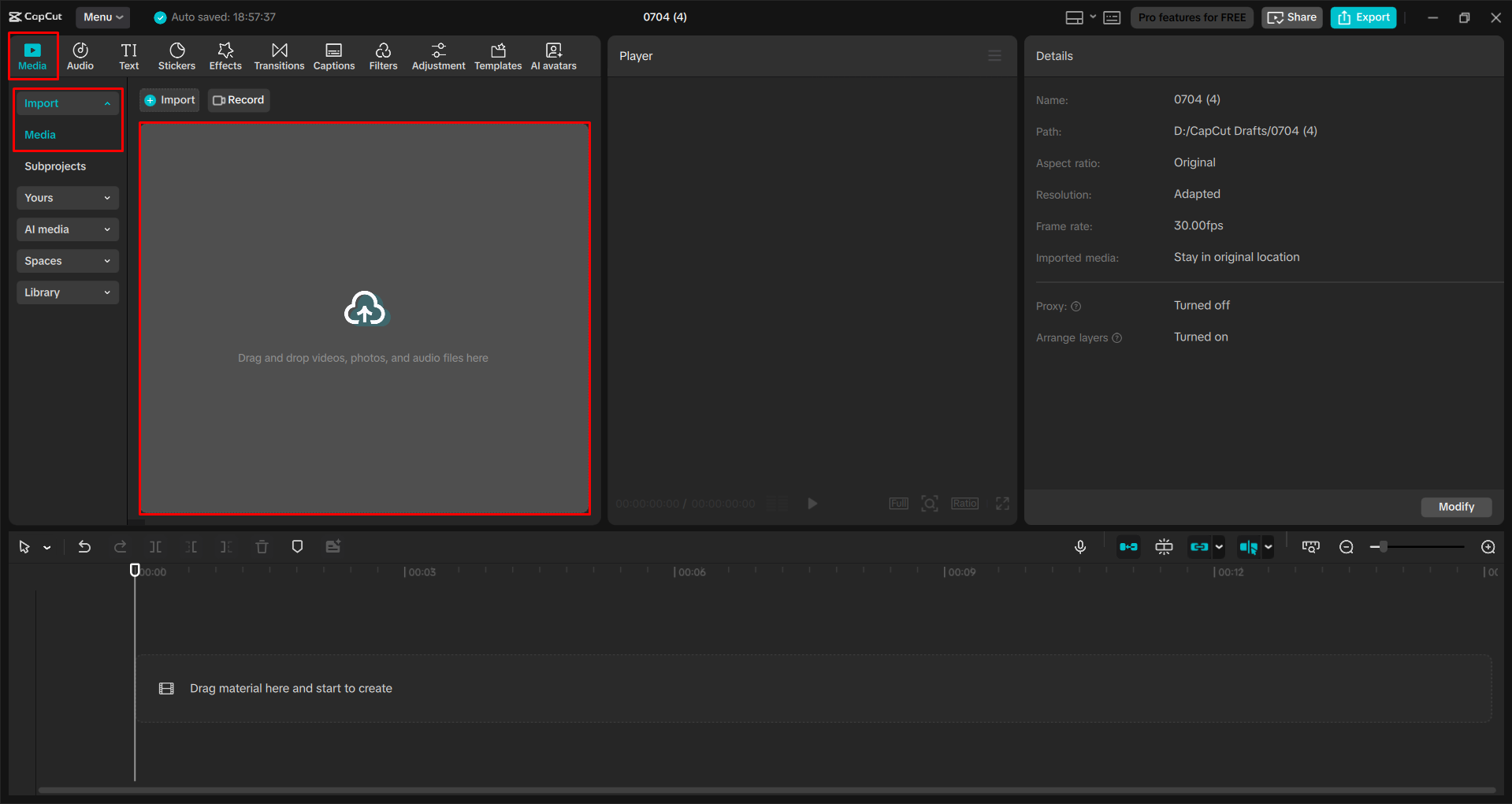Open the Library dropdown in the sidebar
This screenshot has width=1512, height=804.
[x=67, y=292]
